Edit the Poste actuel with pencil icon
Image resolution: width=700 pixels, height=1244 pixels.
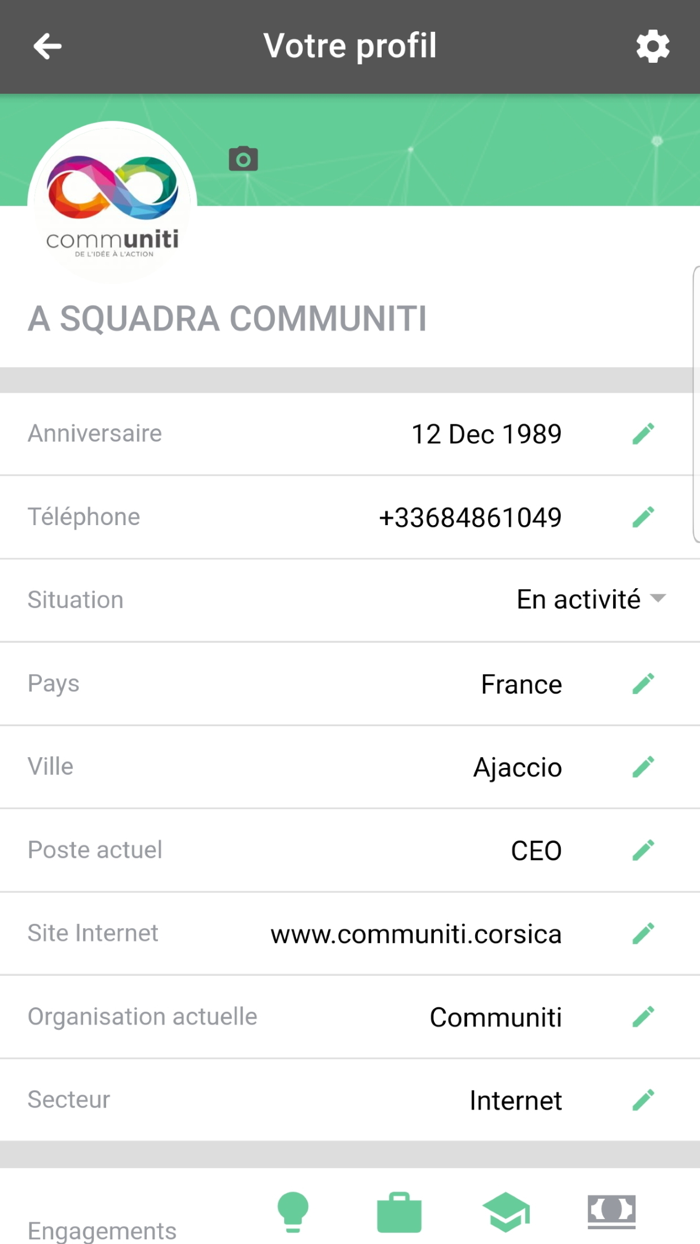tap(644, 849)
